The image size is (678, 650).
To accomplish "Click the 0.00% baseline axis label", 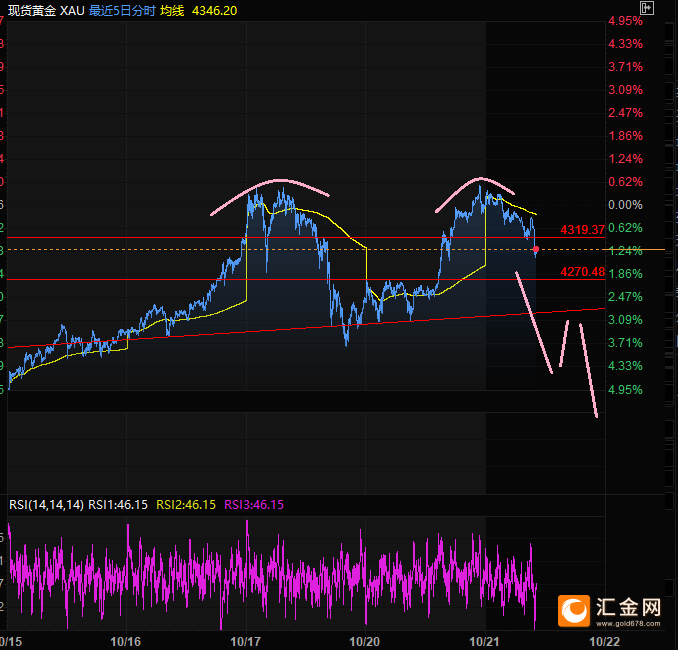I will pyautogui.click(x=625, y=205).
